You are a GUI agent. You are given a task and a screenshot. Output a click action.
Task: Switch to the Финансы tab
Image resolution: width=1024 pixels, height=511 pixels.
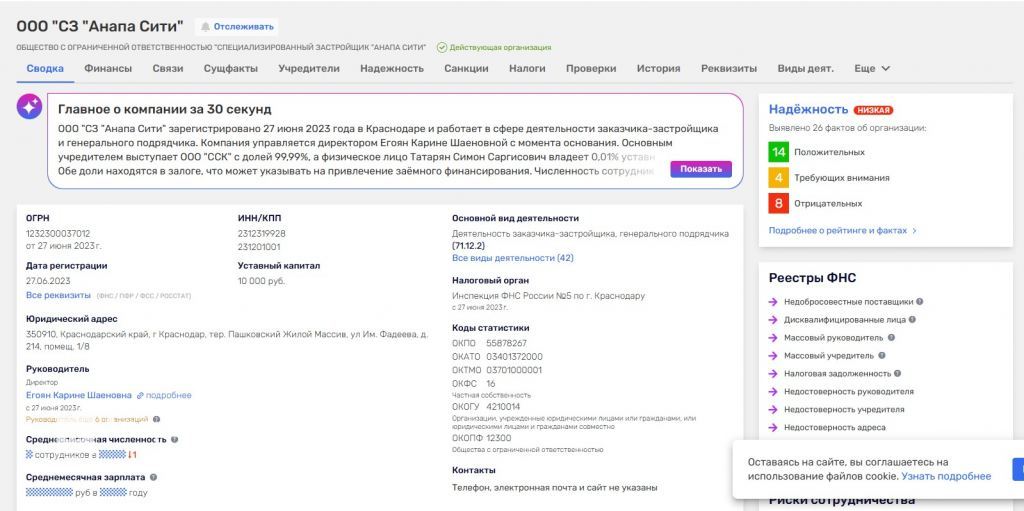coord(107,69)
